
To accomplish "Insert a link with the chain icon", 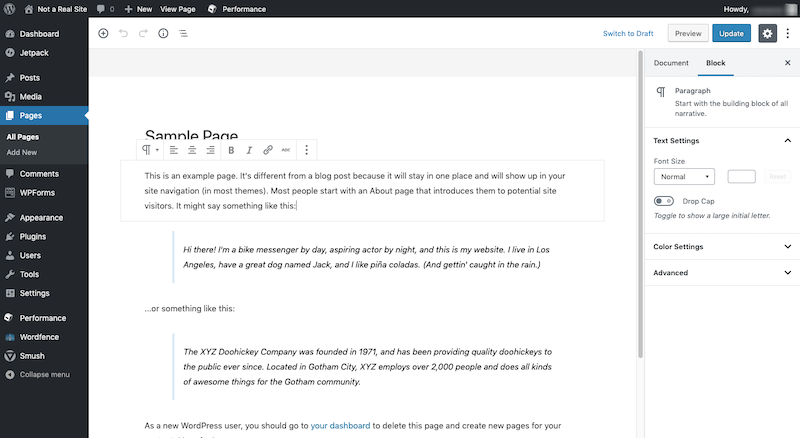I will pos(267,150).
